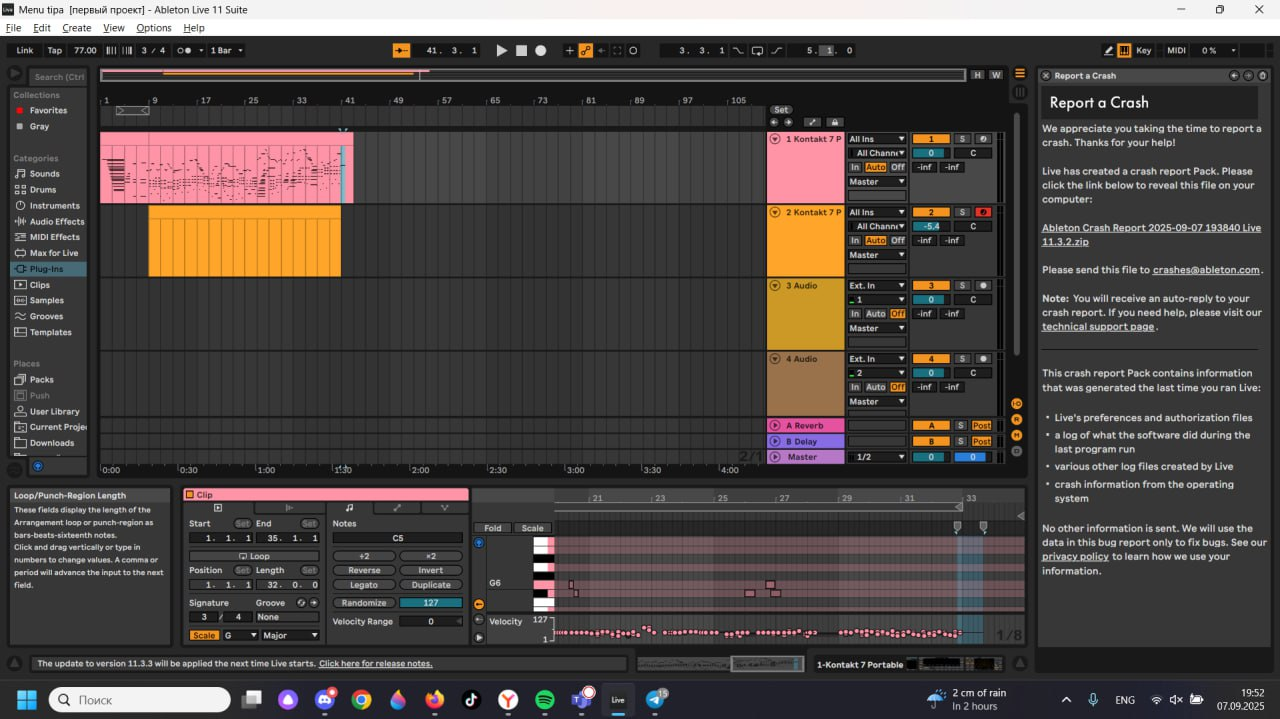1280x719 pixels.
Task: Disarm recording on track 2
Action: (x=983, y=212)
